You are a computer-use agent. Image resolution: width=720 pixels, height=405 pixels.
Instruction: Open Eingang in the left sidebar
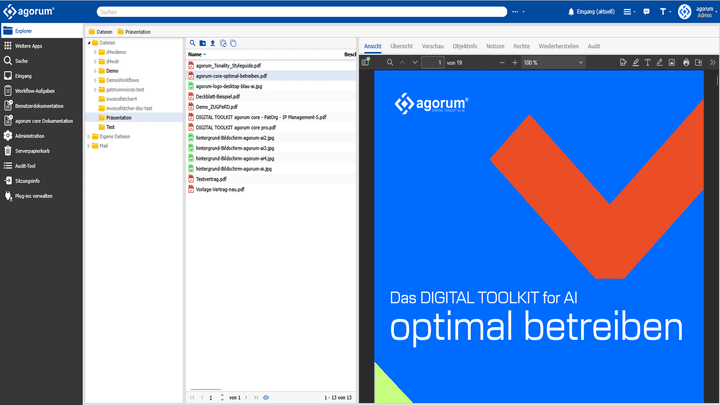(x=41, y=76)
